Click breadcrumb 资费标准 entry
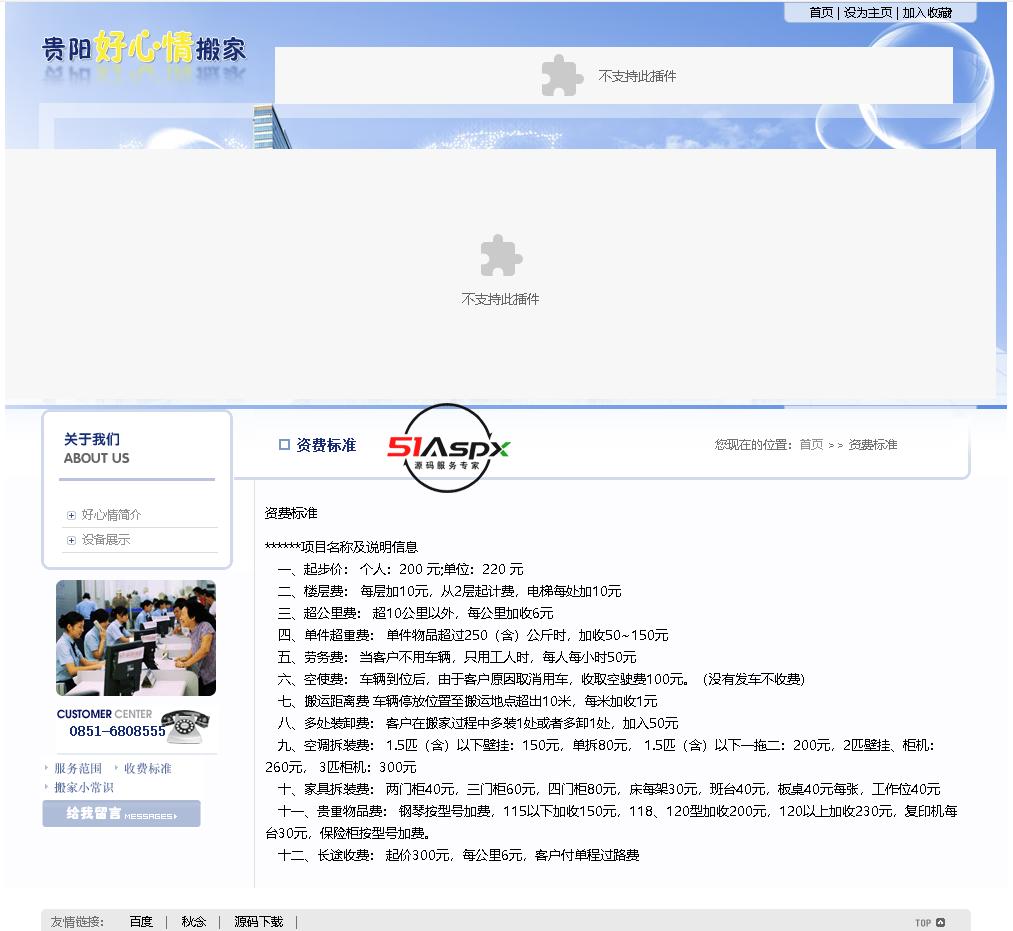The image size is (1013, 931). coord(873,445)
